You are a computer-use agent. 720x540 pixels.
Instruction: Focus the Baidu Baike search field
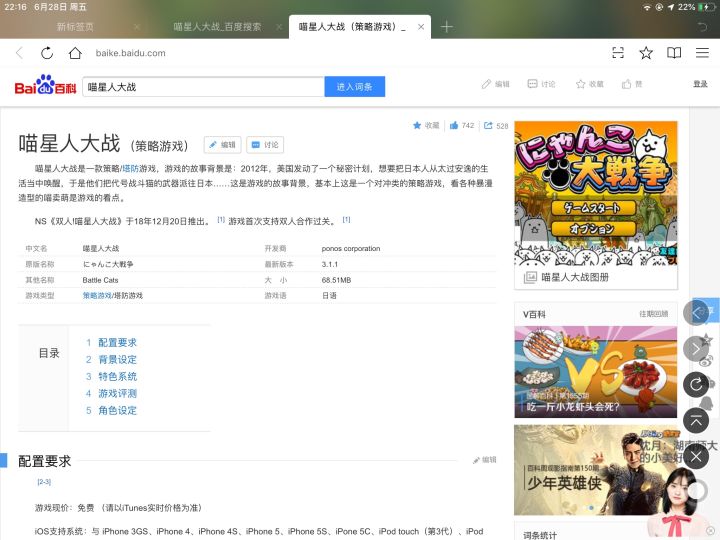pyautogui.click(x=203, y=87)
